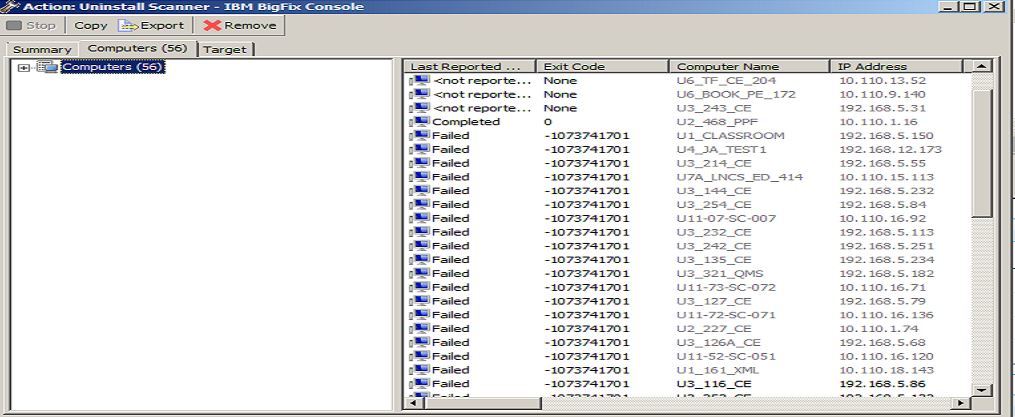Click computer icon for U1_CLASSROOM row

[x=419, y=136]
